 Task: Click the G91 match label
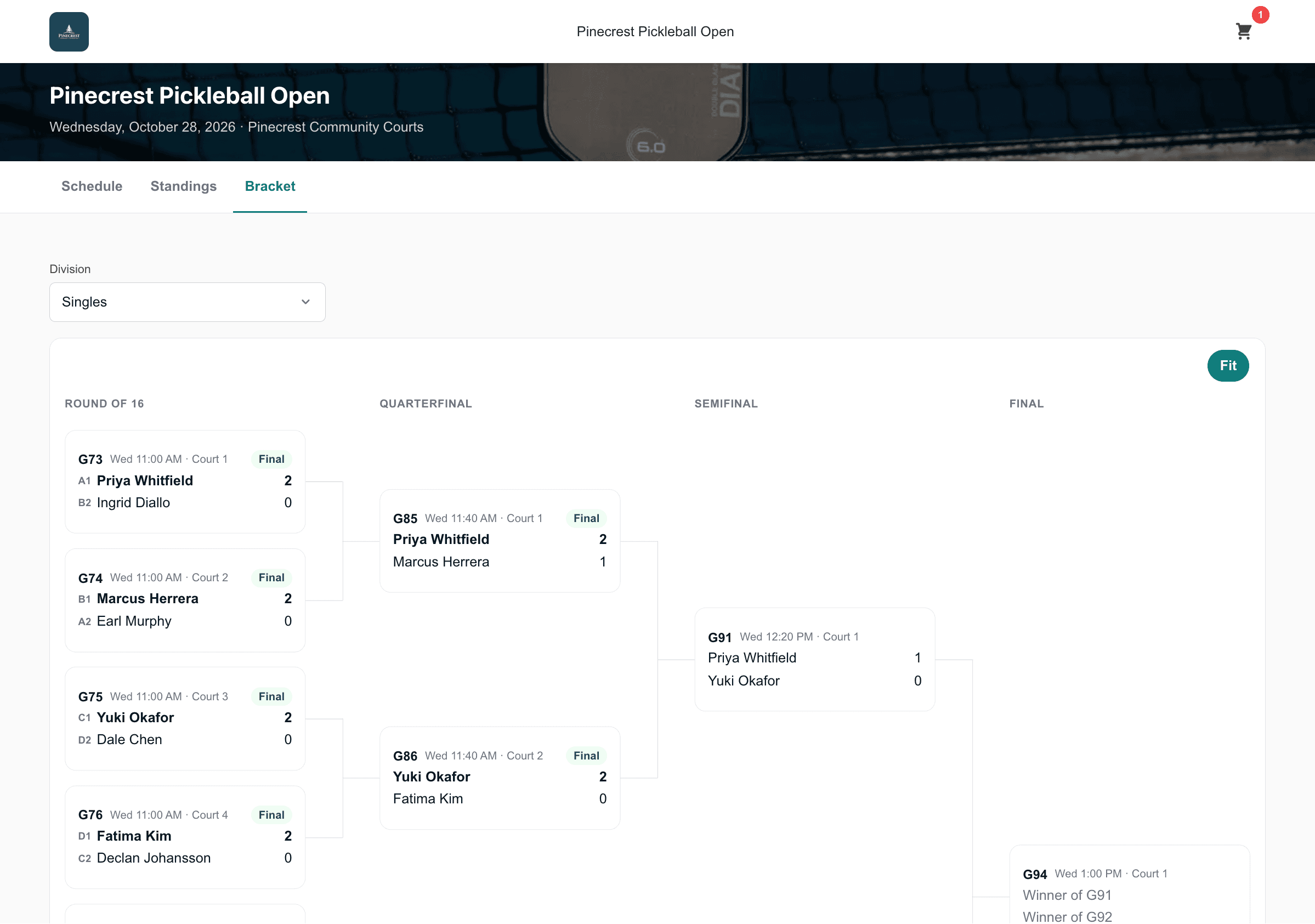tap(719, 637)
